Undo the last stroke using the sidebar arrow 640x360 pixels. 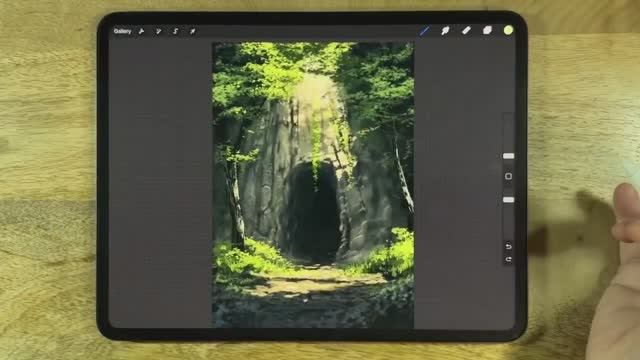tap(508, 247)
